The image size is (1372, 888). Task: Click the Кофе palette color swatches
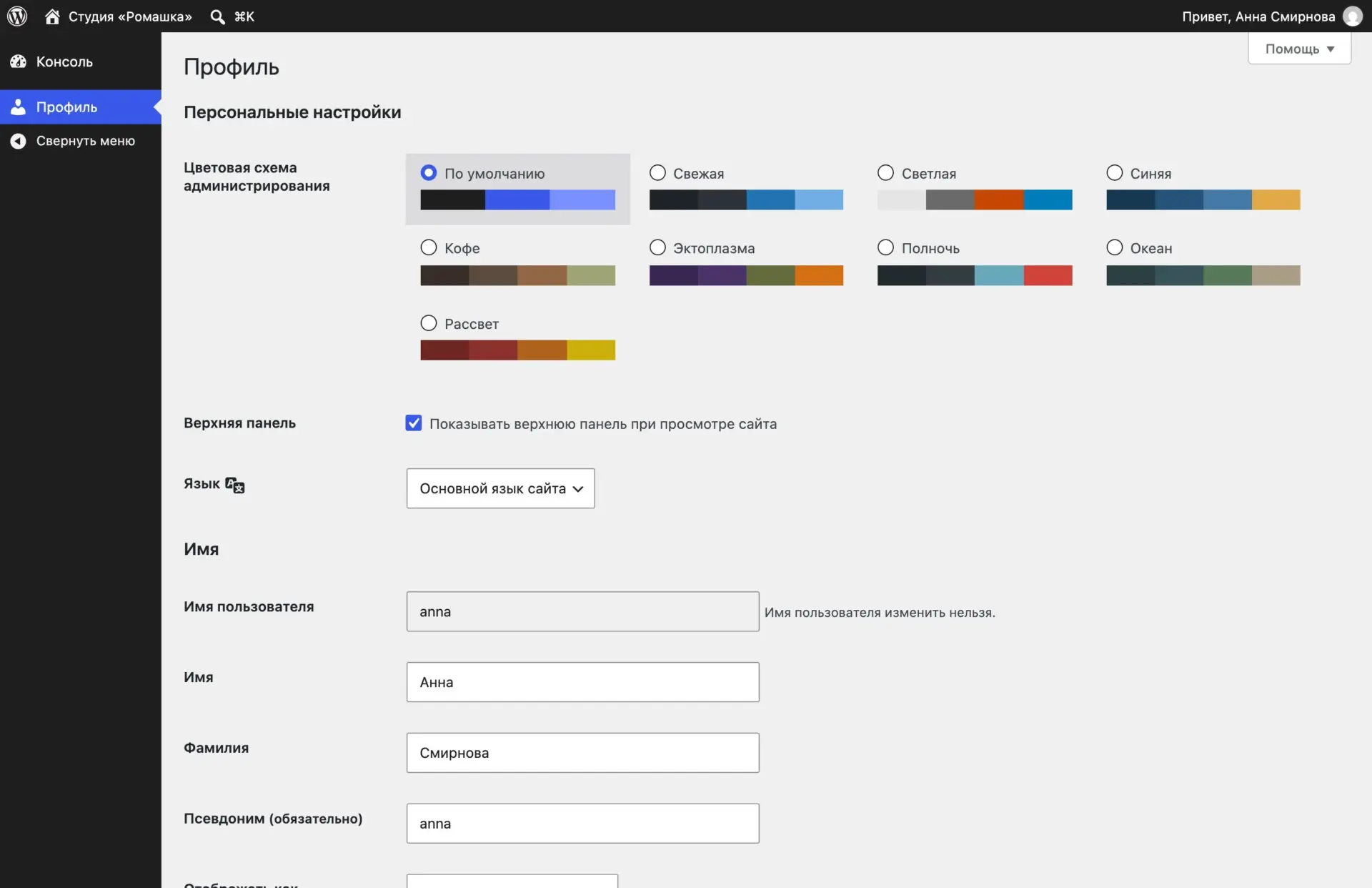click(x=517, y=275)
